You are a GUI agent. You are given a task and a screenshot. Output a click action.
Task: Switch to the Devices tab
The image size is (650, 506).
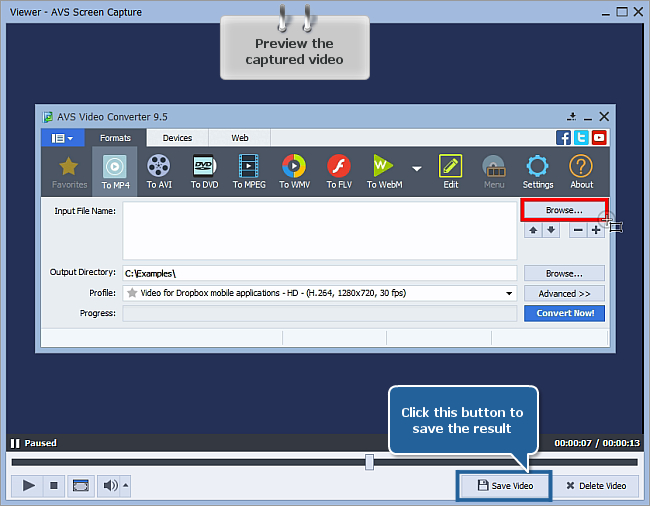[177, 138]
